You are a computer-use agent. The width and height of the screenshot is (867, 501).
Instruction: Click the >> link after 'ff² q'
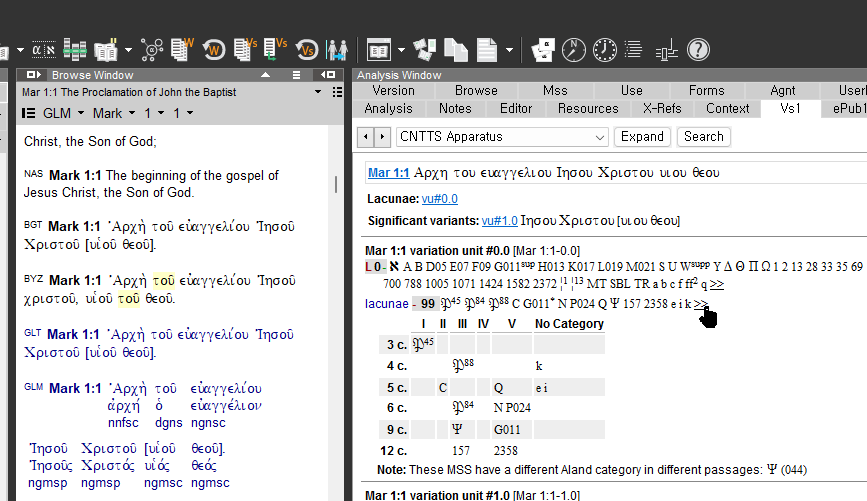coord(717,284)
